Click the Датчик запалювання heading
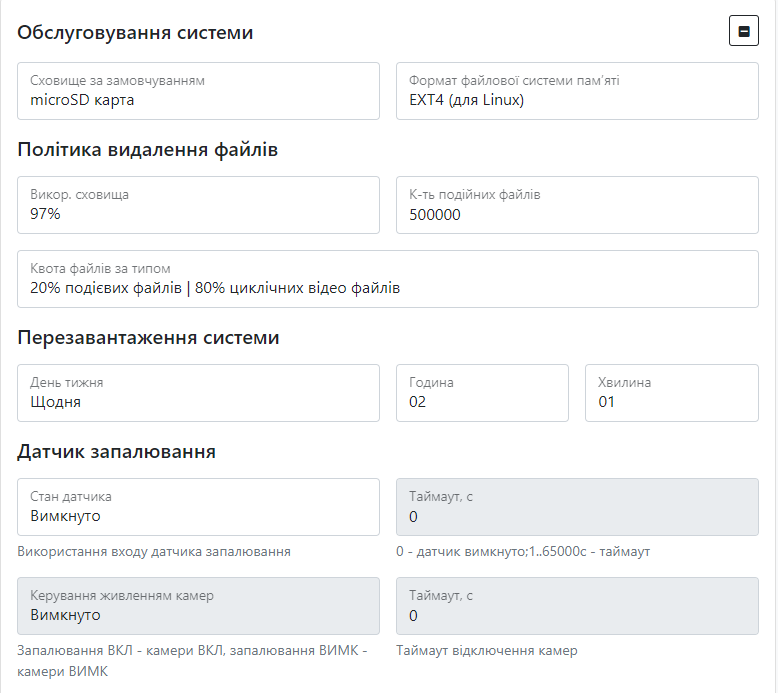The height and width of the screenshot is (693, 778). (117, 452)
